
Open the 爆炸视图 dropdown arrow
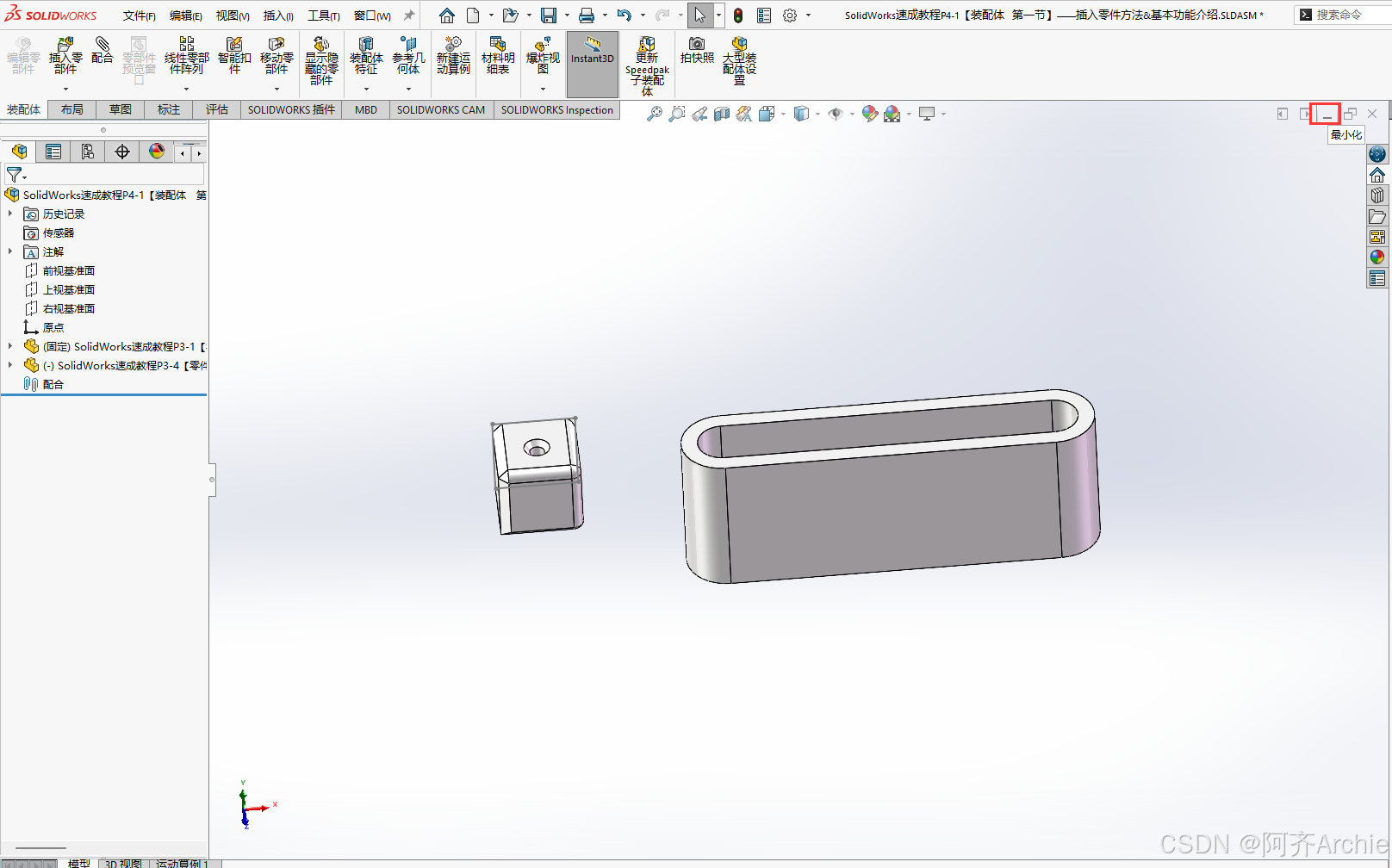[543, 89]
